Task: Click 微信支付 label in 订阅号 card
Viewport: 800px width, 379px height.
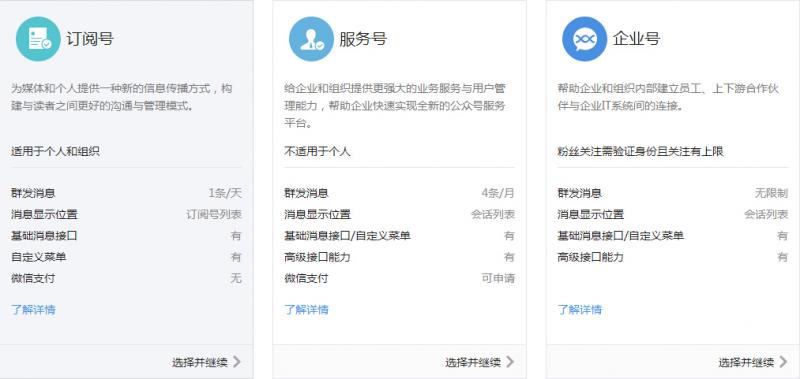Action: point(33,279)
